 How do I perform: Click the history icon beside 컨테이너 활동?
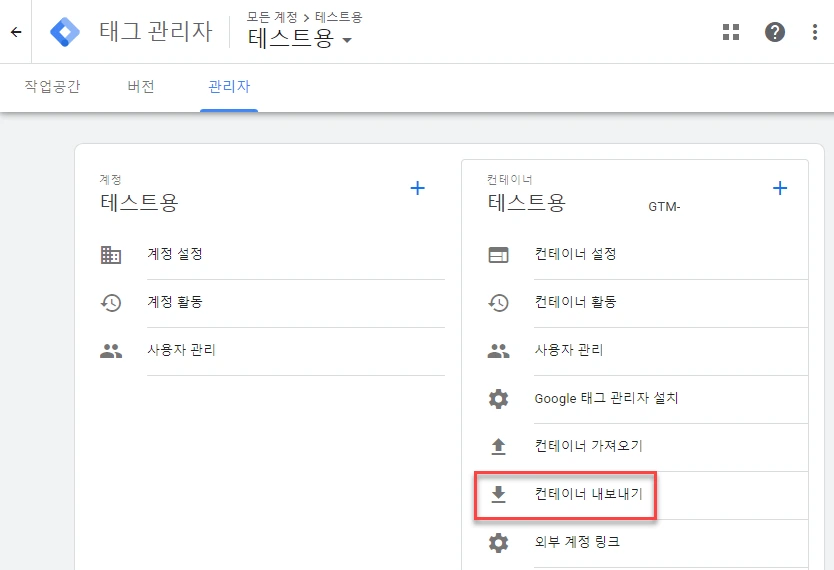(498, 303)
